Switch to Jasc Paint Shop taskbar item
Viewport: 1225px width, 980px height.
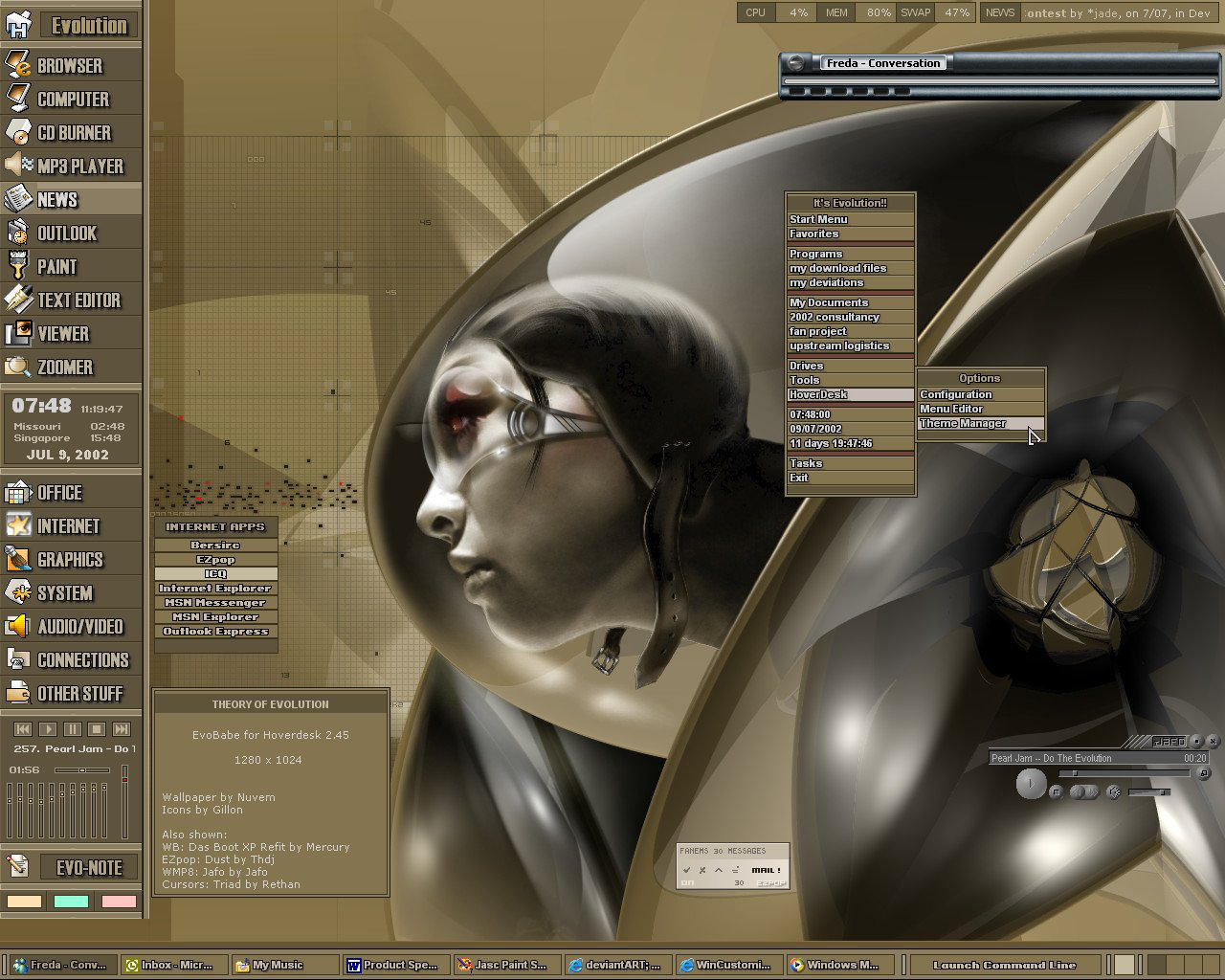[507, 965]
